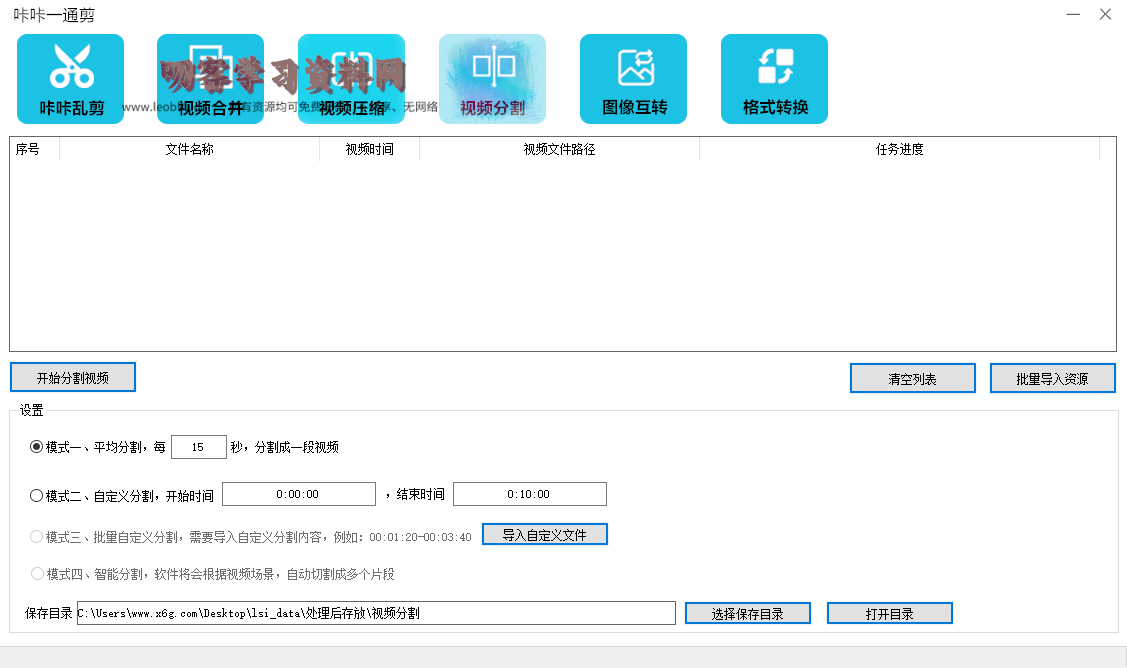1127x668 pixels.
Task: Click the 结束时间 end time field
Action: coord(529,494)
